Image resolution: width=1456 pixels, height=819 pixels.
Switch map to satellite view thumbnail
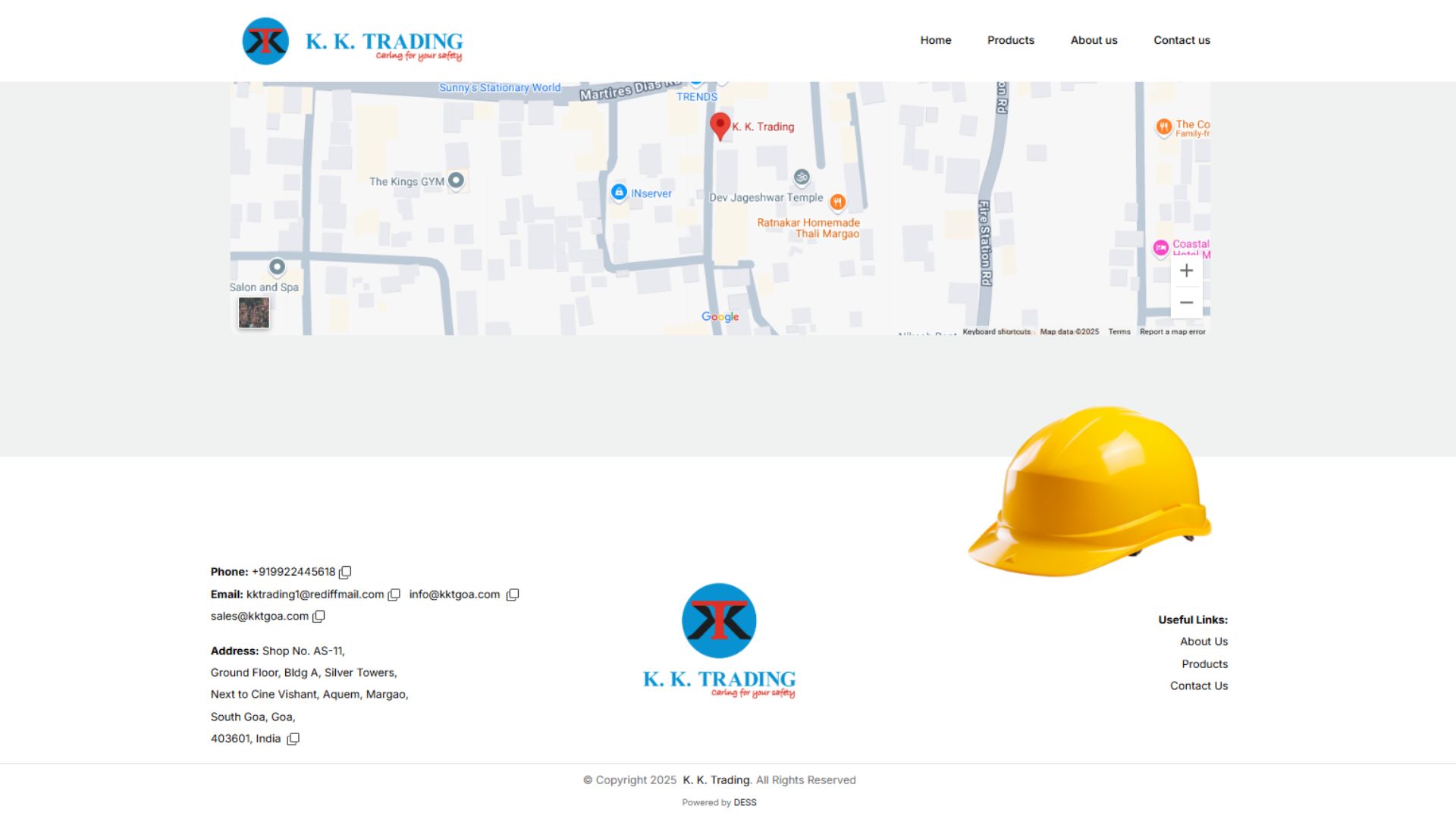[x=254, y=312]
